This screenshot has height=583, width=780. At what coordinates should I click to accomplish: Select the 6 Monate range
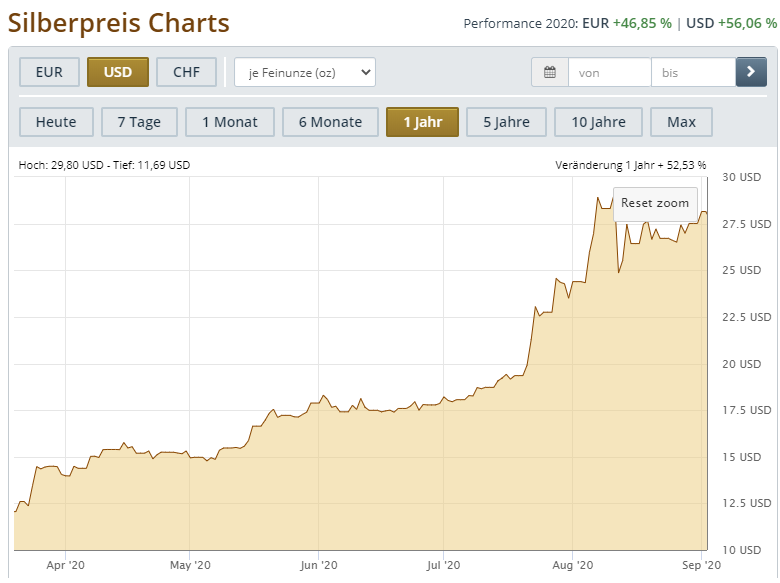click(x=330, y=122)
